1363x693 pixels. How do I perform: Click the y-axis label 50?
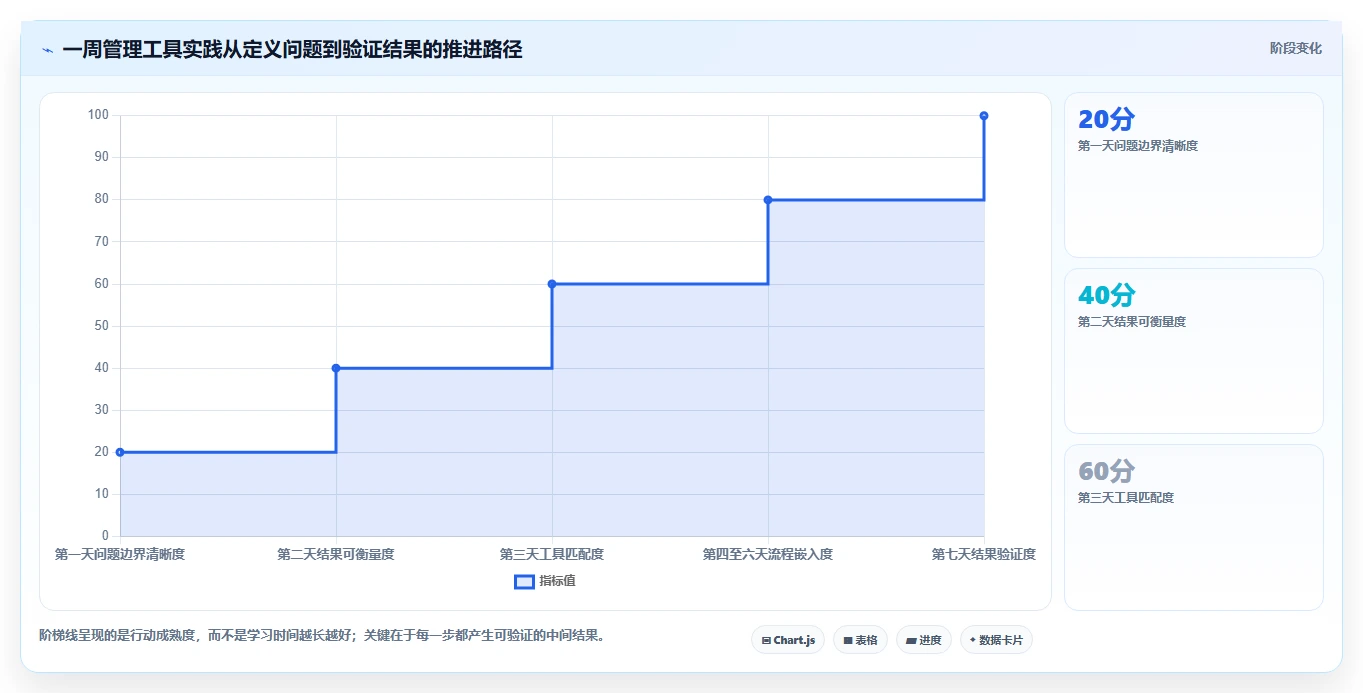click(101, 326)
